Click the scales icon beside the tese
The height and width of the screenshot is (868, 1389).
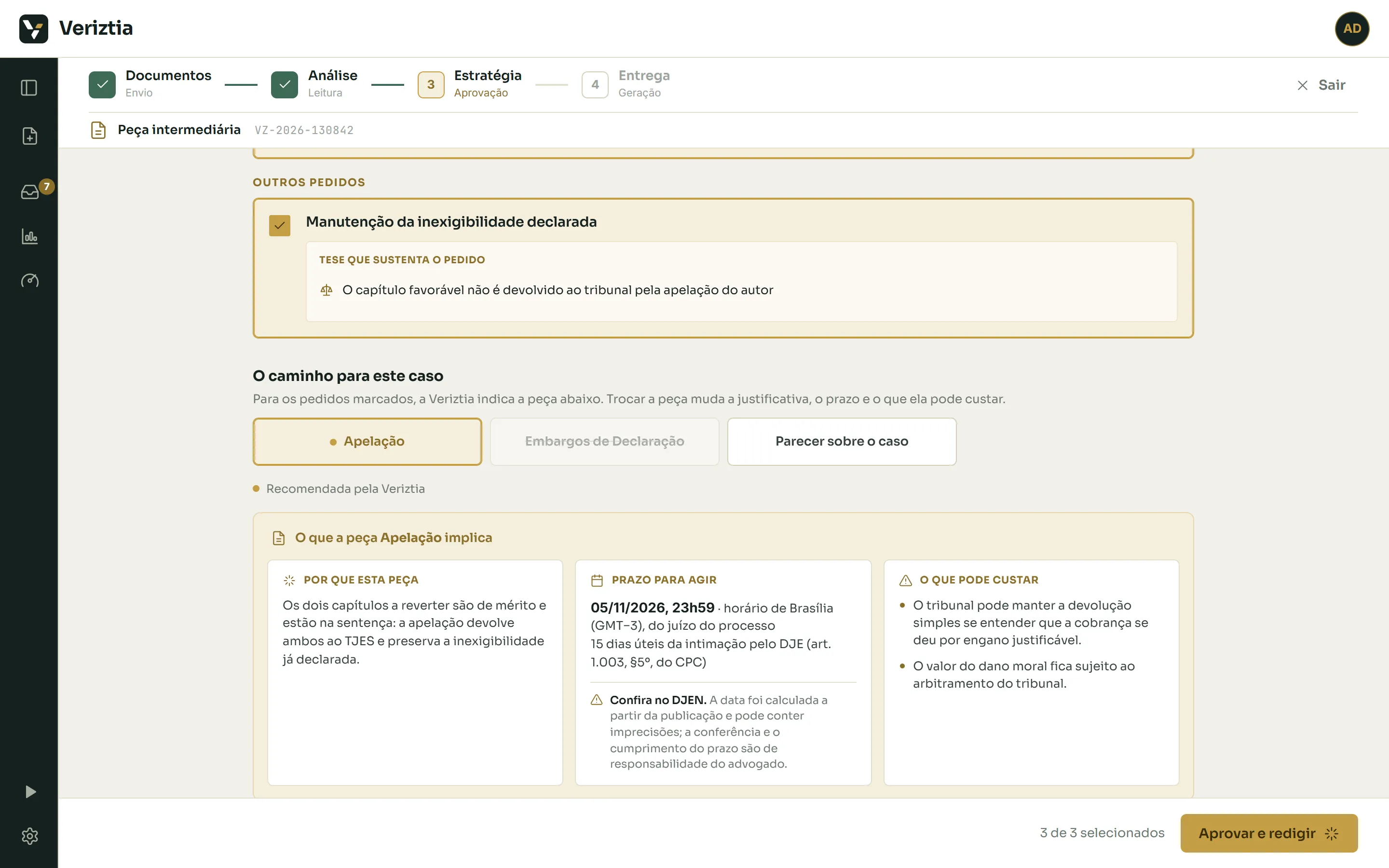[x=327, y=290]
